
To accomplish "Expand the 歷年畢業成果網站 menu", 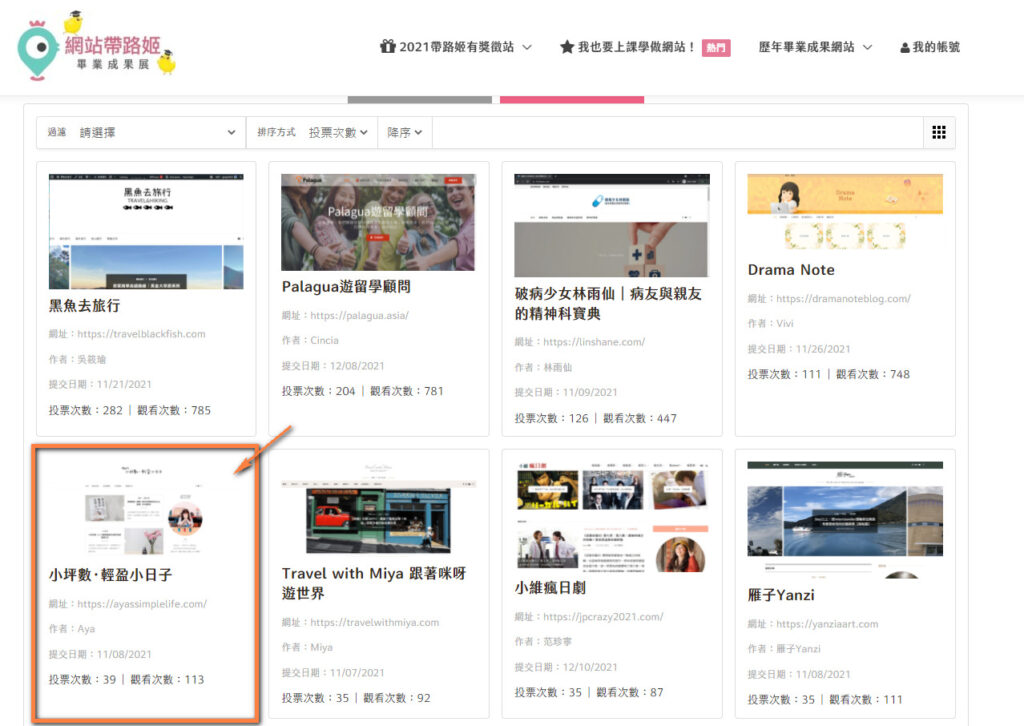I will point(815,47).
